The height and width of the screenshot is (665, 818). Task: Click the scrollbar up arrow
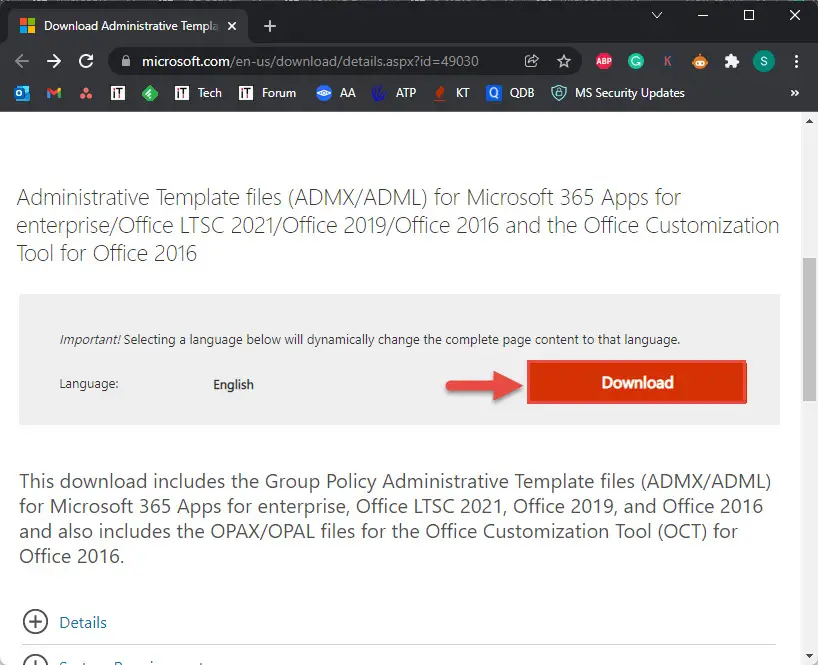tap(809, 121)
